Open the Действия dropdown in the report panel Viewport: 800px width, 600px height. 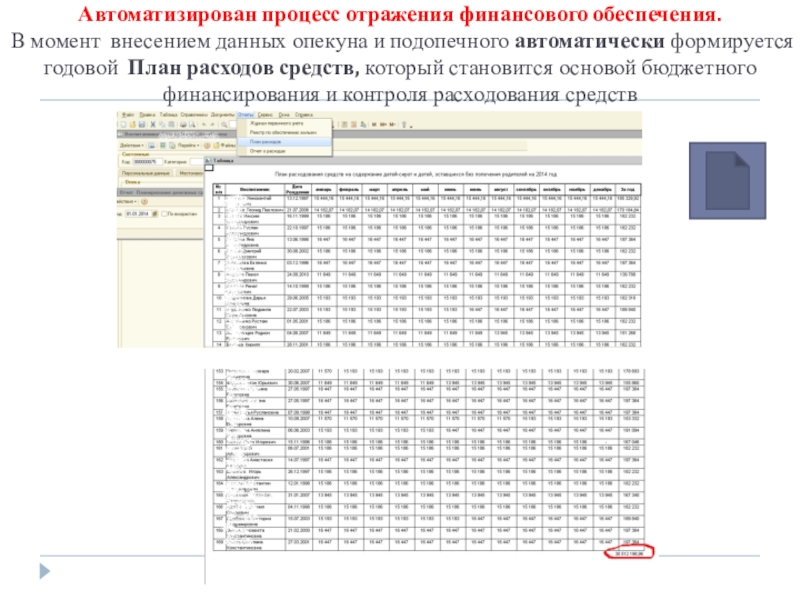click(x=127, y=201)
